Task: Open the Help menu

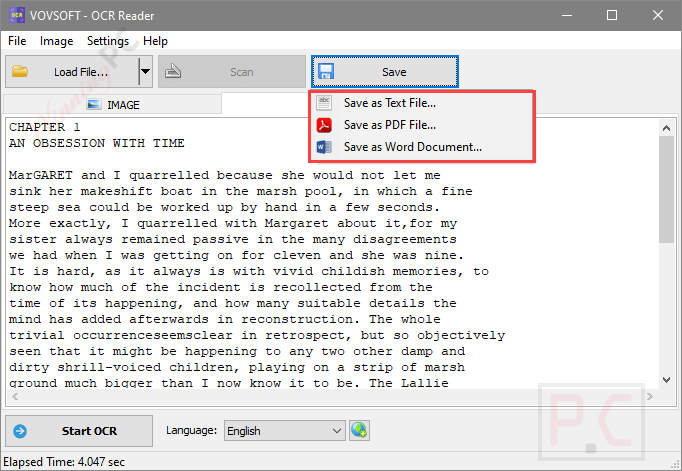Action: (x=155, y=41)
